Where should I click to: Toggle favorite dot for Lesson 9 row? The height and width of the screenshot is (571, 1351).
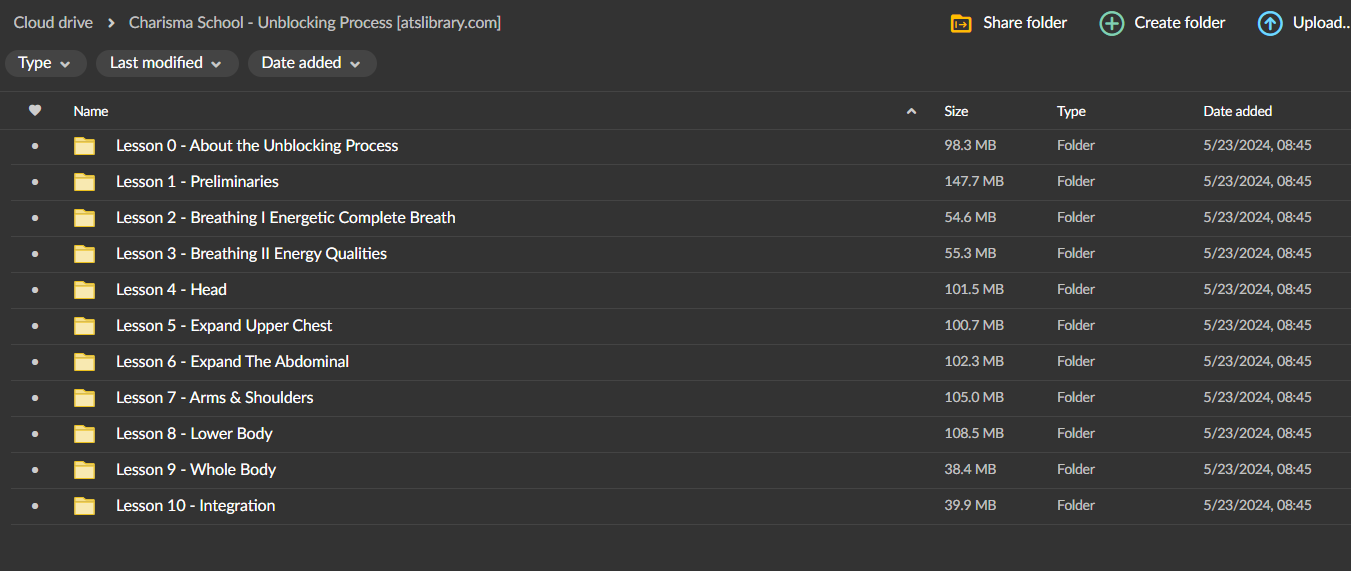35,470
